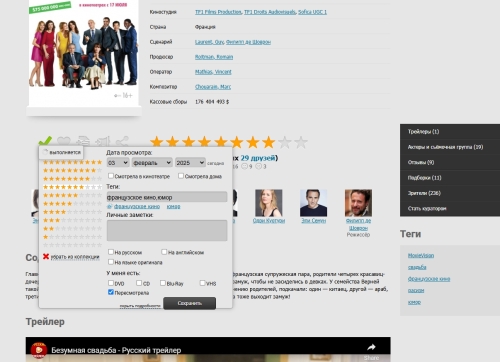Image resolution: width=500 pixels, height=362 pixels.
Task: Click the dark Сохранить button
Action: [190, 303]
